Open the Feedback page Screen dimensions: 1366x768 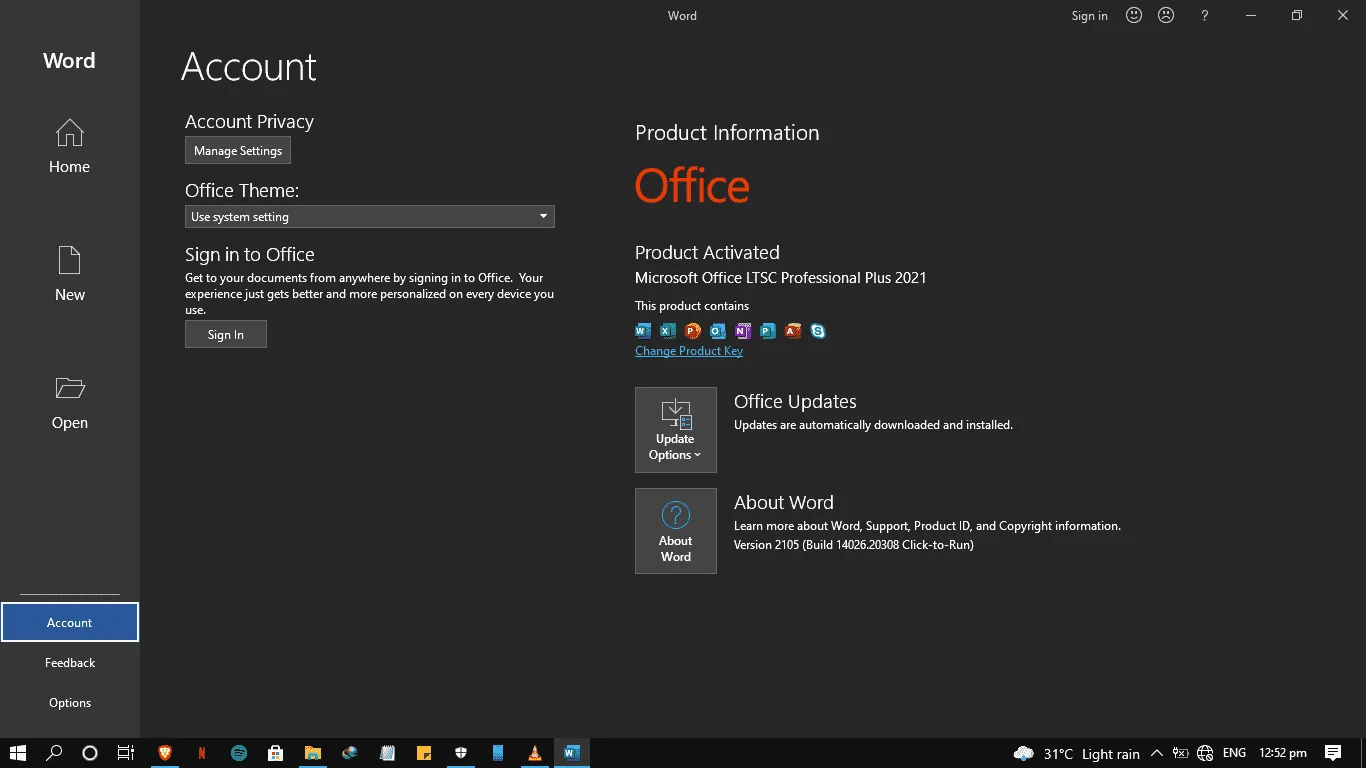[70, 662]
